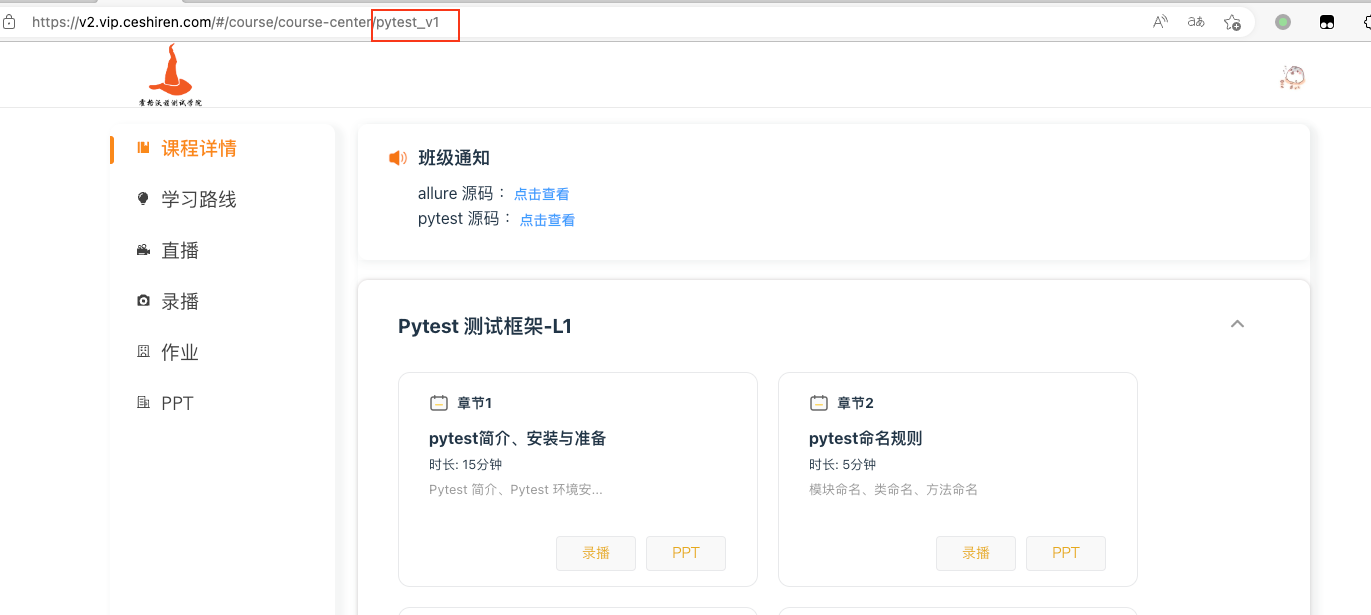Go to 直播 in the sidebar
Screen dimensions: 1371x615
pyautogui.click(x=180, y=250)
